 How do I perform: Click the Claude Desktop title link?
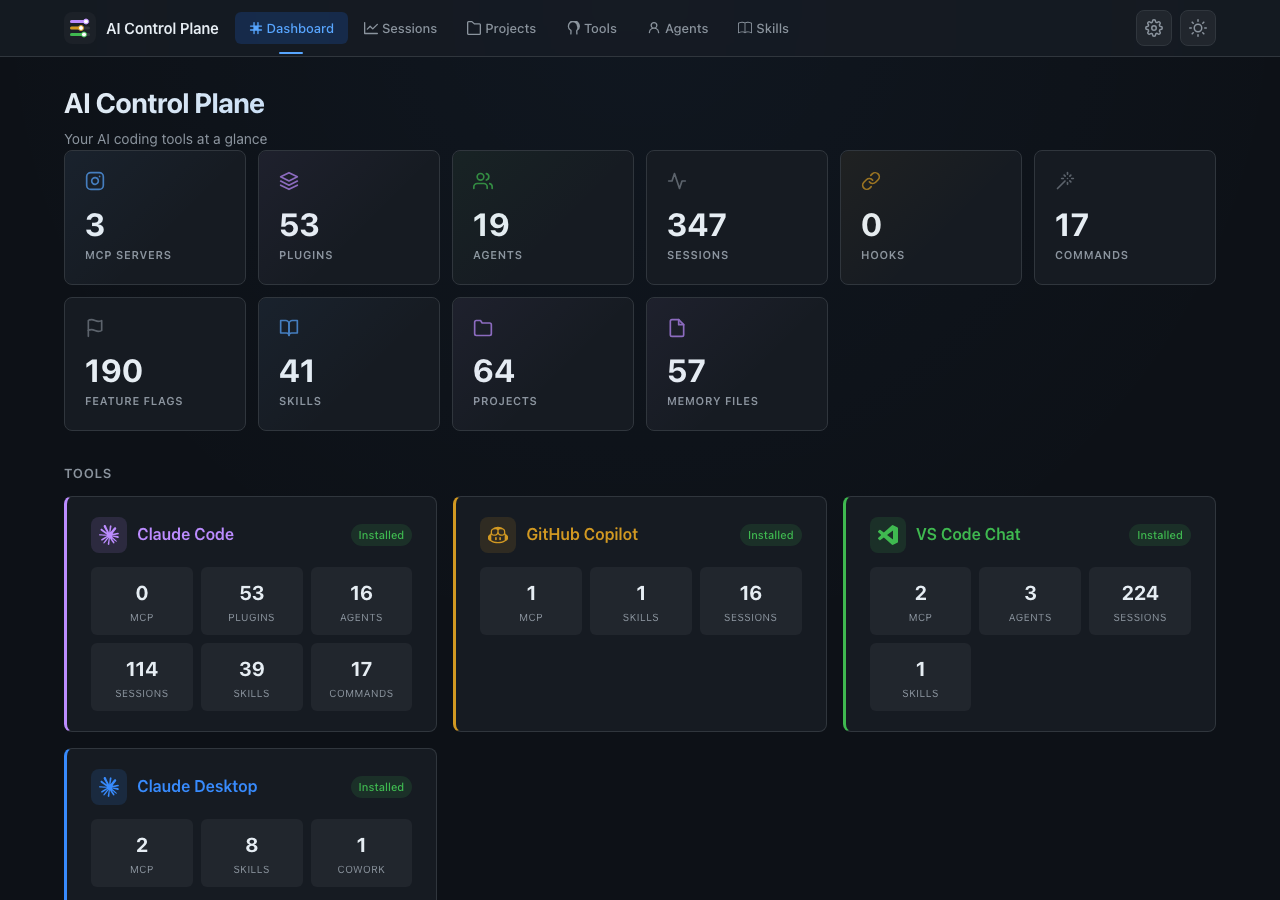click(197, 787)
